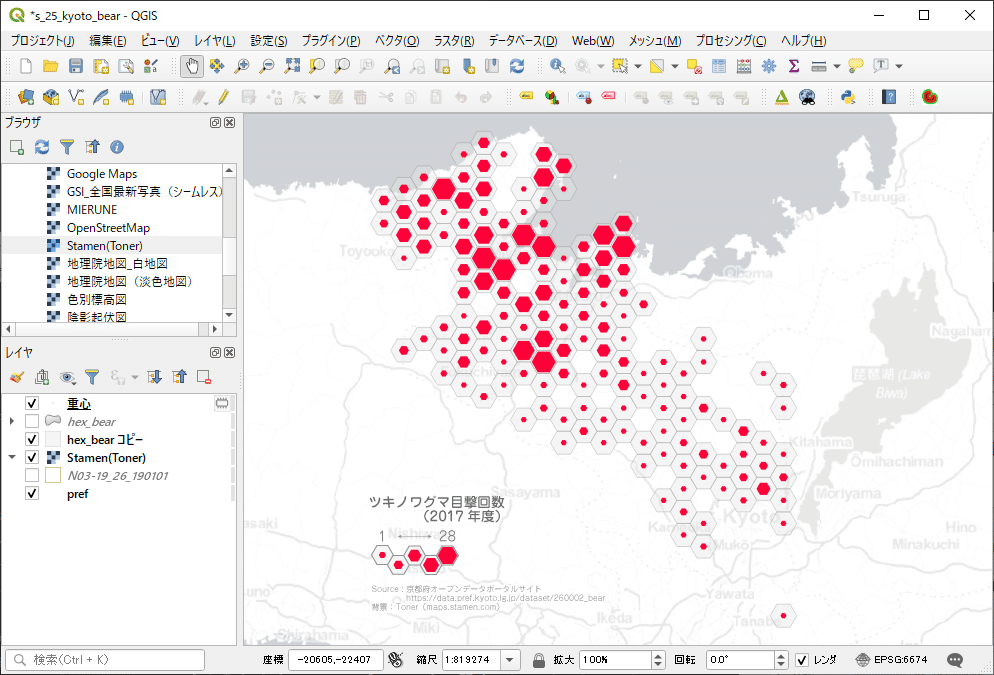Click the filter legend funnel icon in Layers panel
994x675 pixels.
tap(92, 377)
